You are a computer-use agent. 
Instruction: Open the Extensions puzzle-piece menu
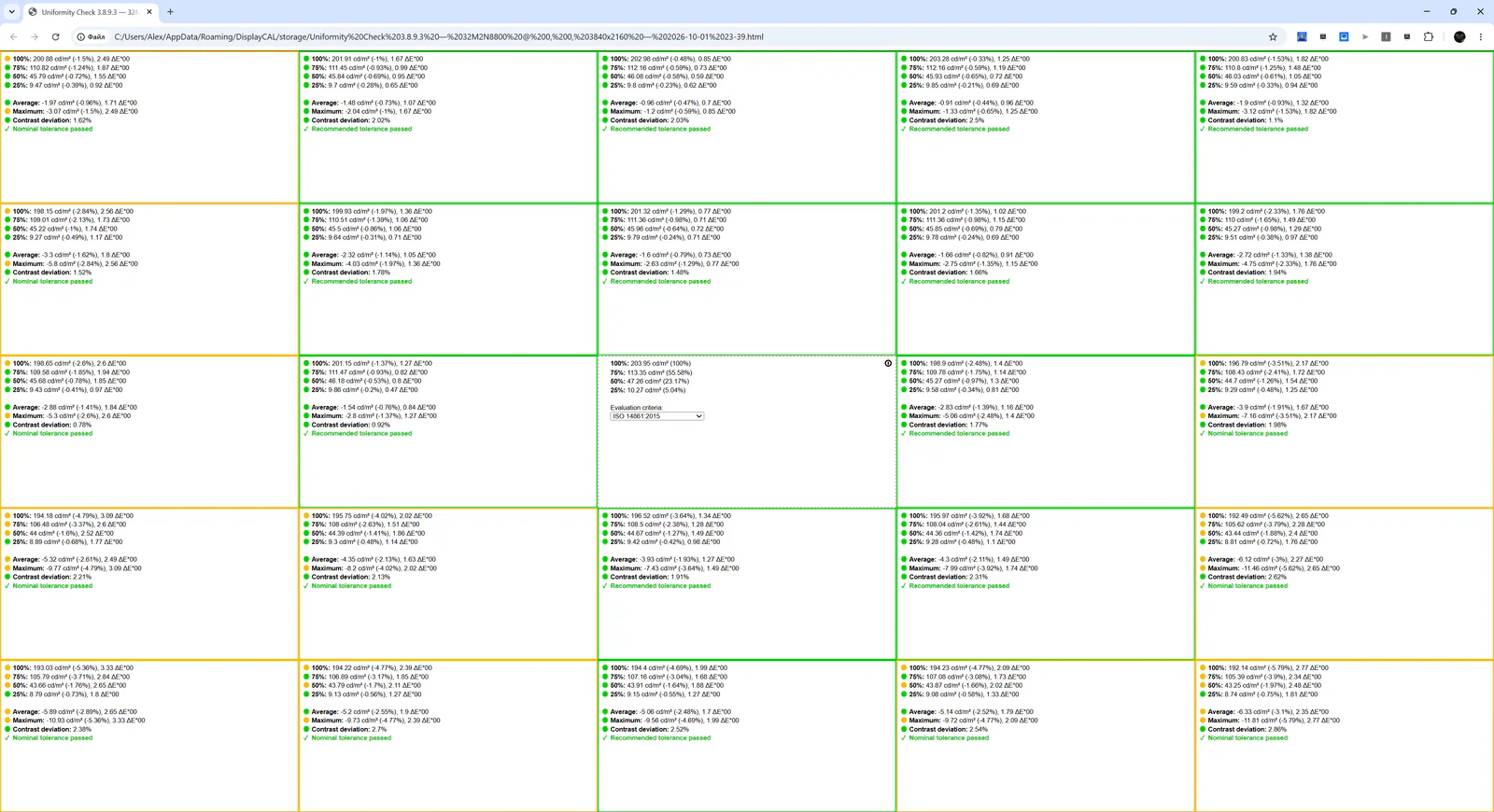[1429, 37]
